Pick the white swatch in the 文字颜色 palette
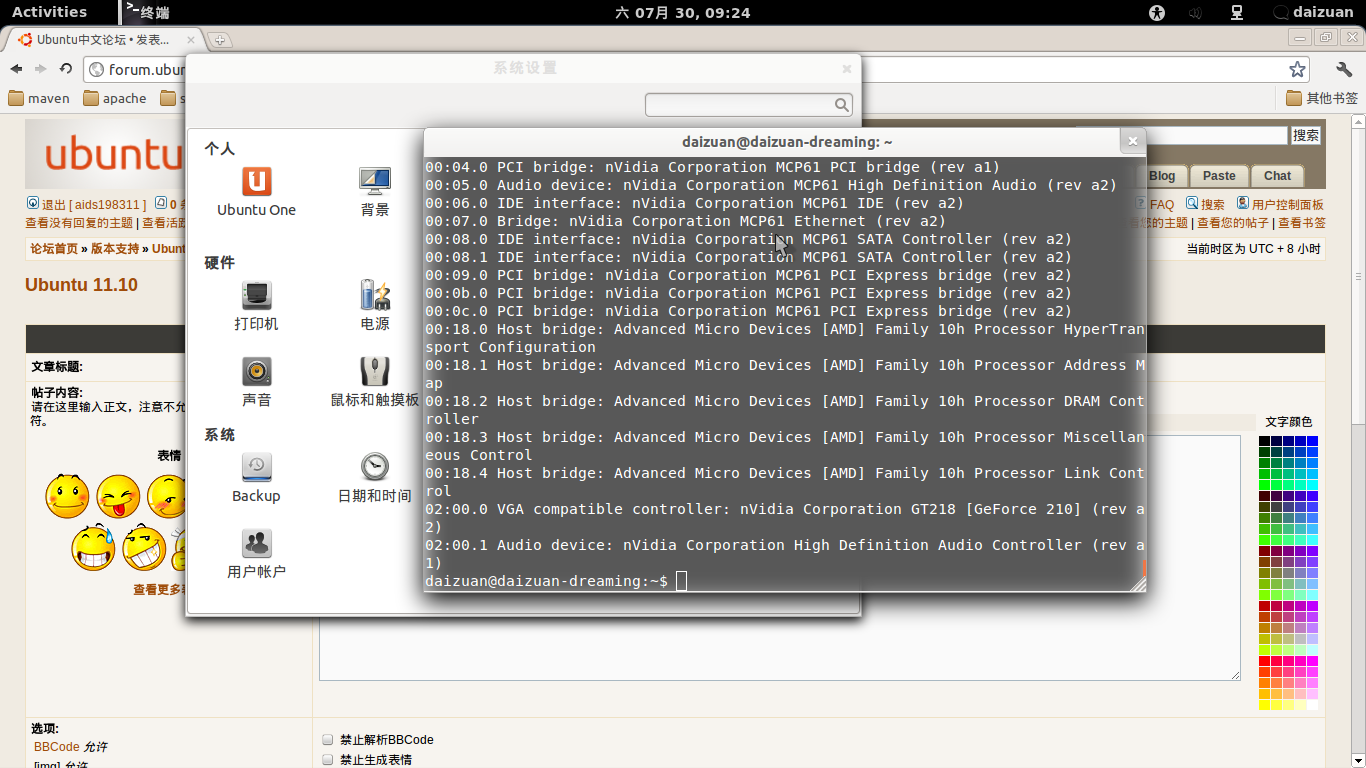 click(x=1312, y=705)
